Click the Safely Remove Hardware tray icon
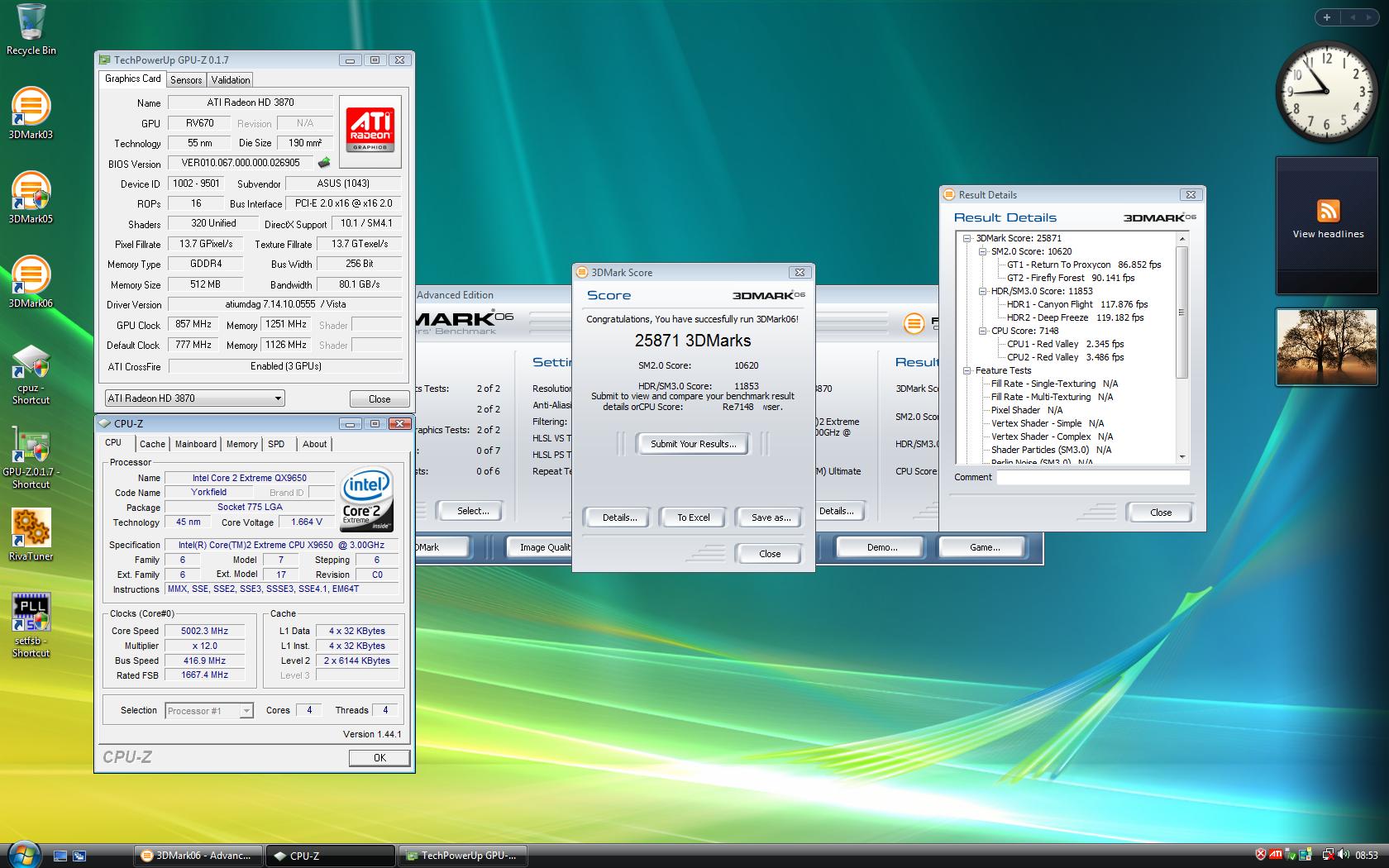1389x868 pixels. click(1291, 855)
